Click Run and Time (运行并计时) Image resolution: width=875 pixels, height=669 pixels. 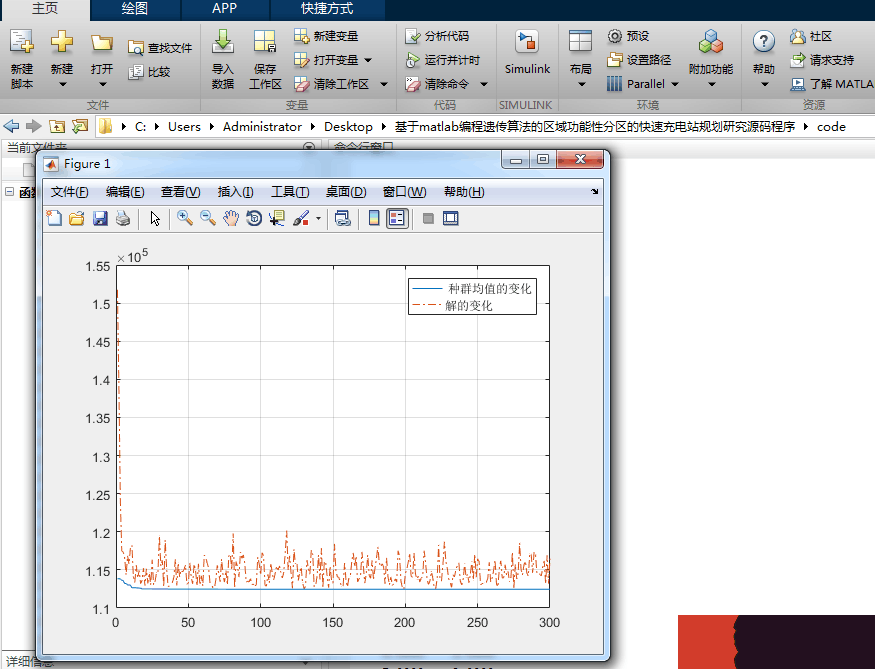tap(443, 60)
